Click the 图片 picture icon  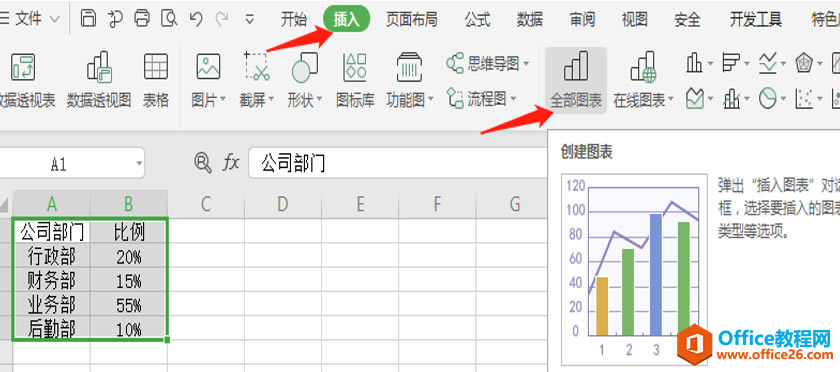coord(208,66)
